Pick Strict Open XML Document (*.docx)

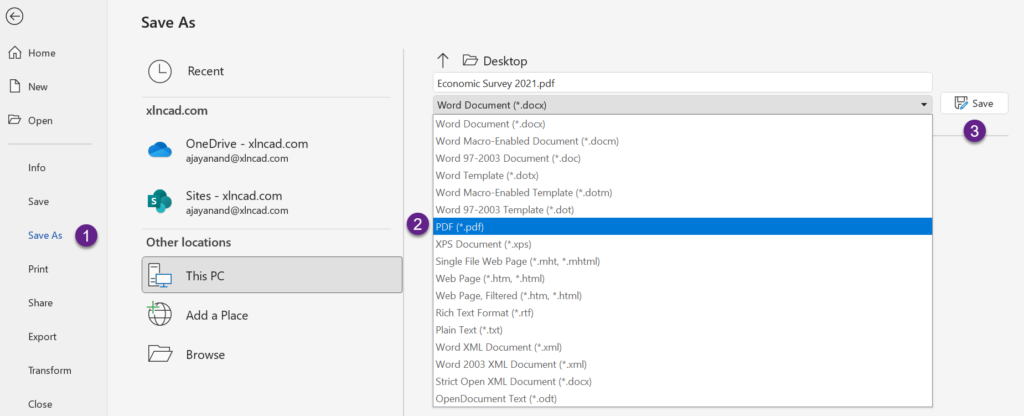682,381
